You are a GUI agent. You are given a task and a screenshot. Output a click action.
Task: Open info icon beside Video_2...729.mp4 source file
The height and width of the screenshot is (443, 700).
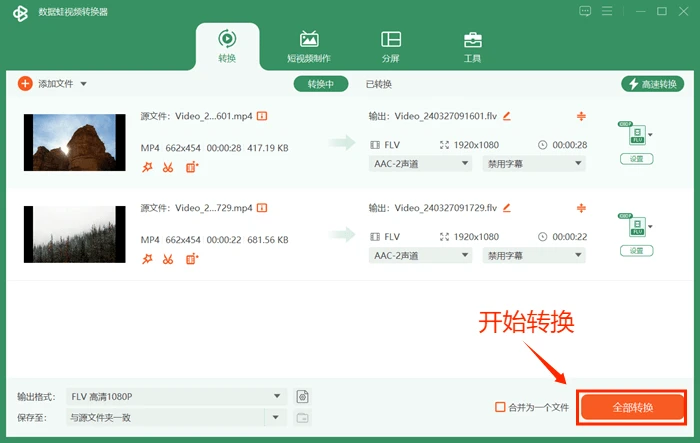click(x=262, y=208)
